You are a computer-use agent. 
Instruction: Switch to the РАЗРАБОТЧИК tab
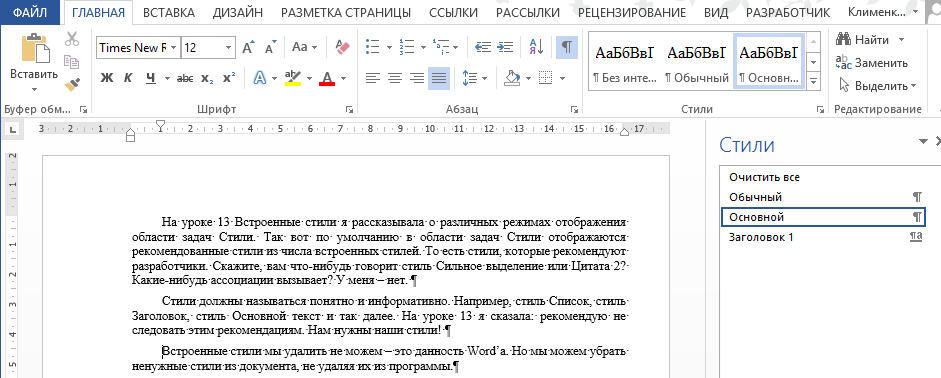pos(788,13)
